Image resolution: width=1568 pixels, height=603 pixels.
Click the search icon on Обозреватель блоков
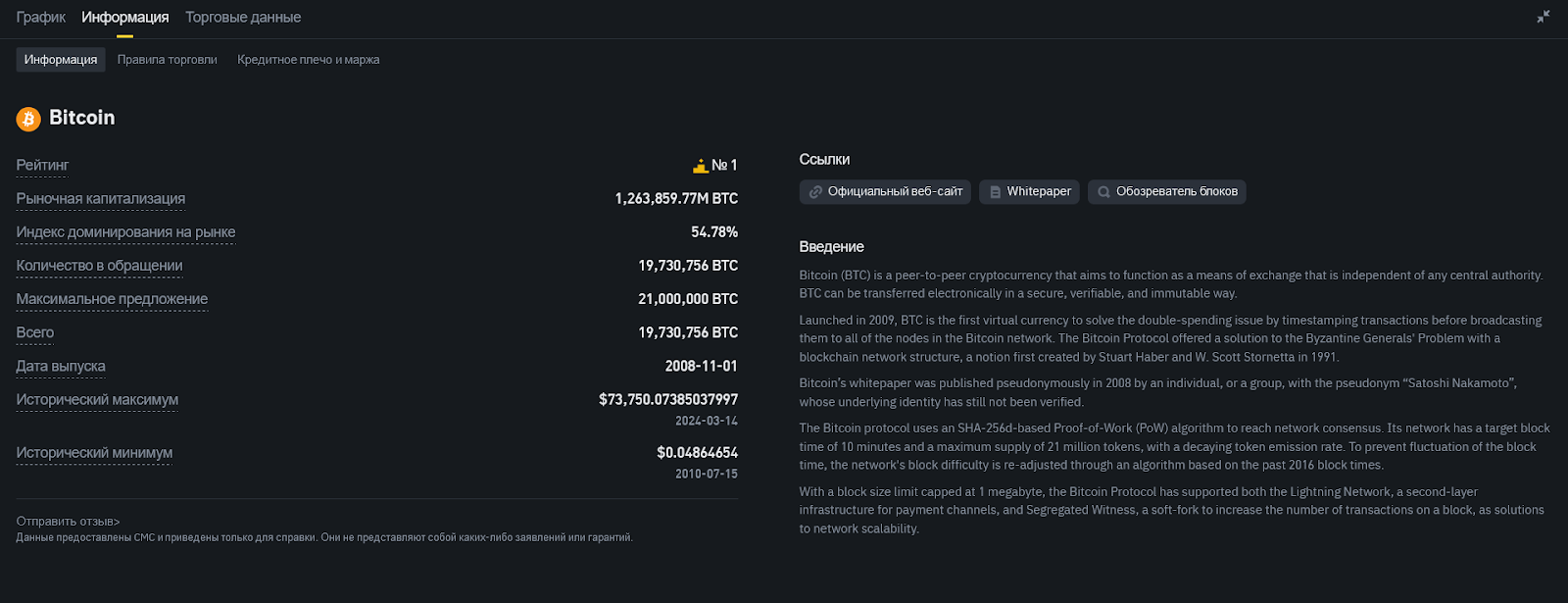click(1103, 192)
